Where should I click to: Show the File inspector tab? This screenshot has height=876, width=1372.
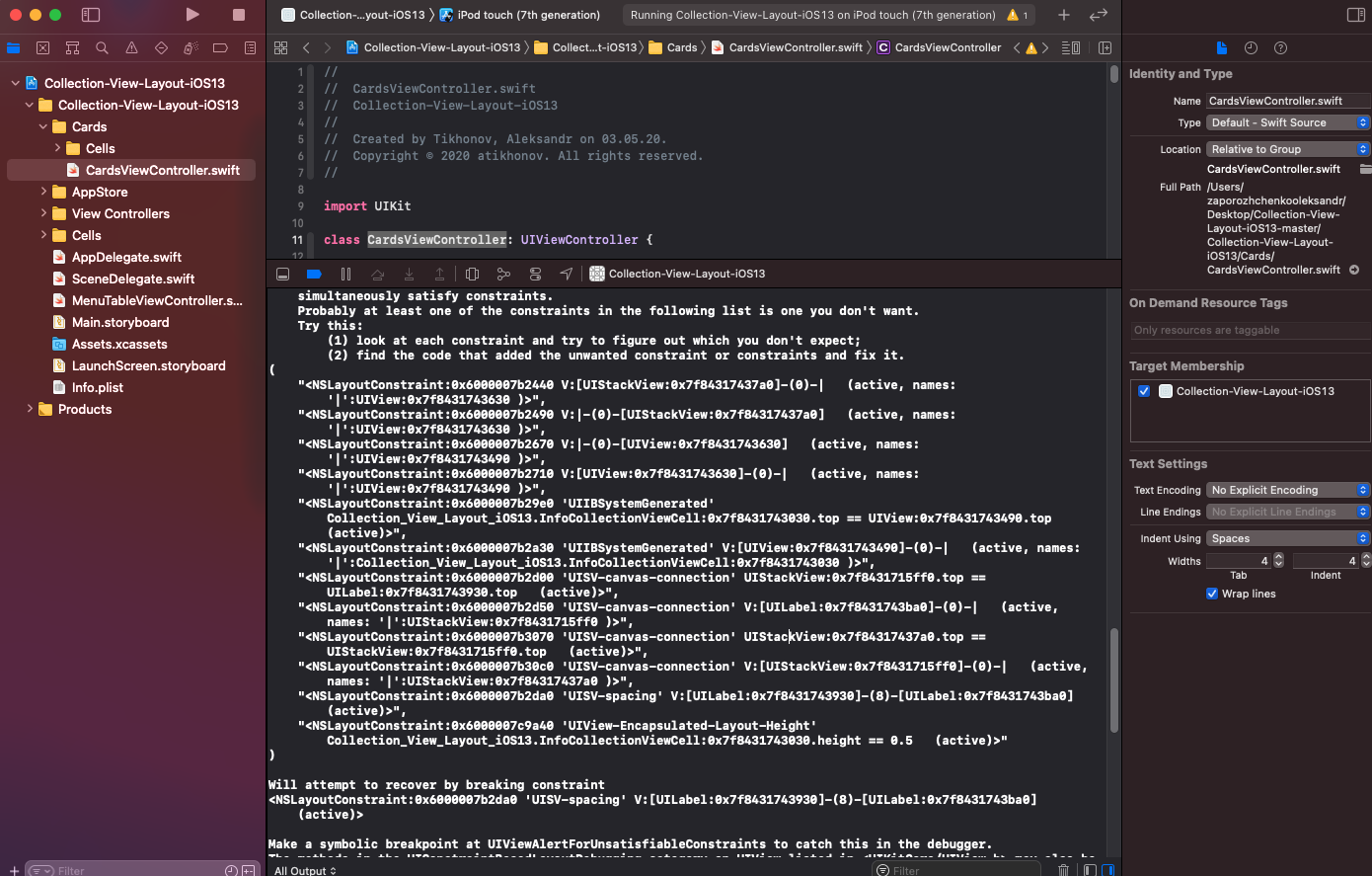point(1222,47)
